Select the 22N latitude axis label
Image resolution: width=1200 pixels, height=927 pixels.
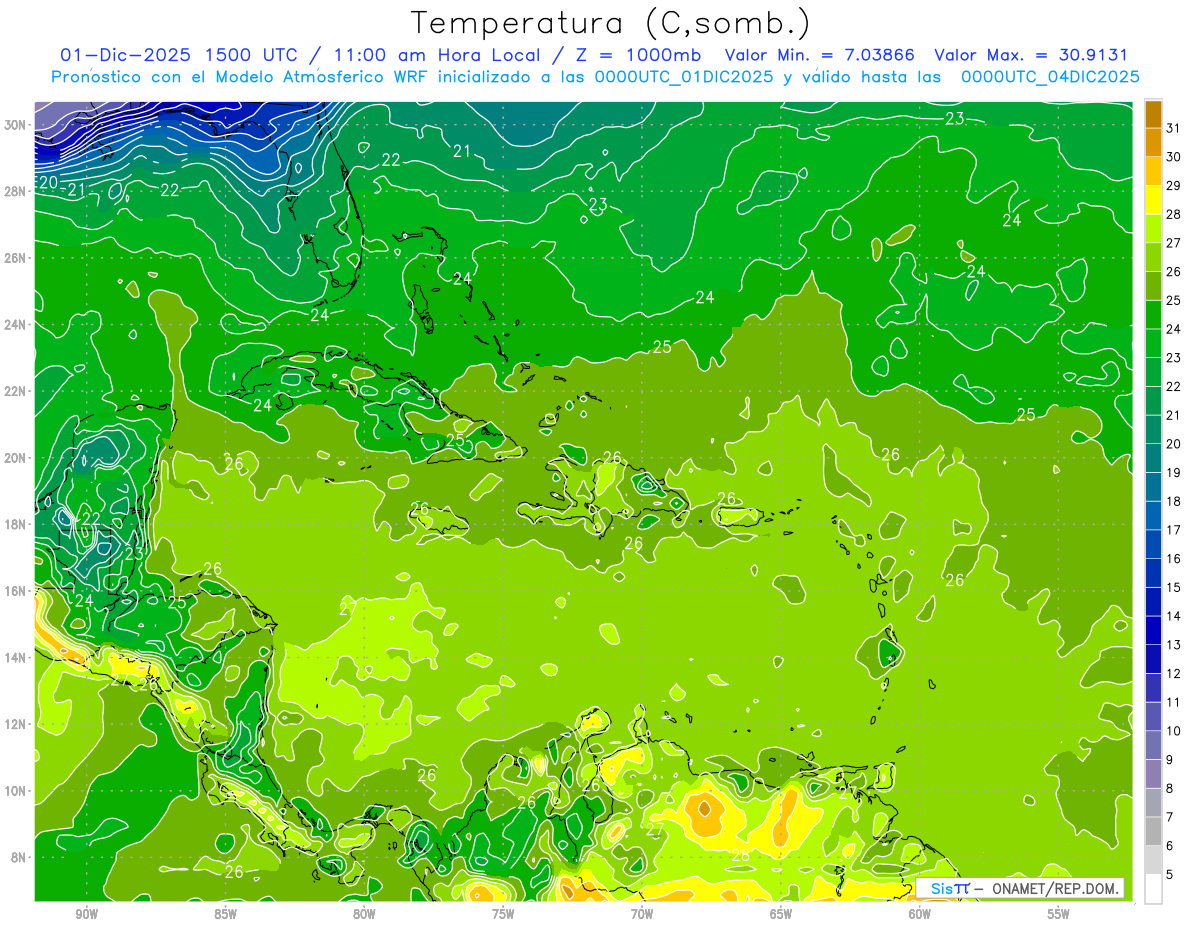pos(15,391)
